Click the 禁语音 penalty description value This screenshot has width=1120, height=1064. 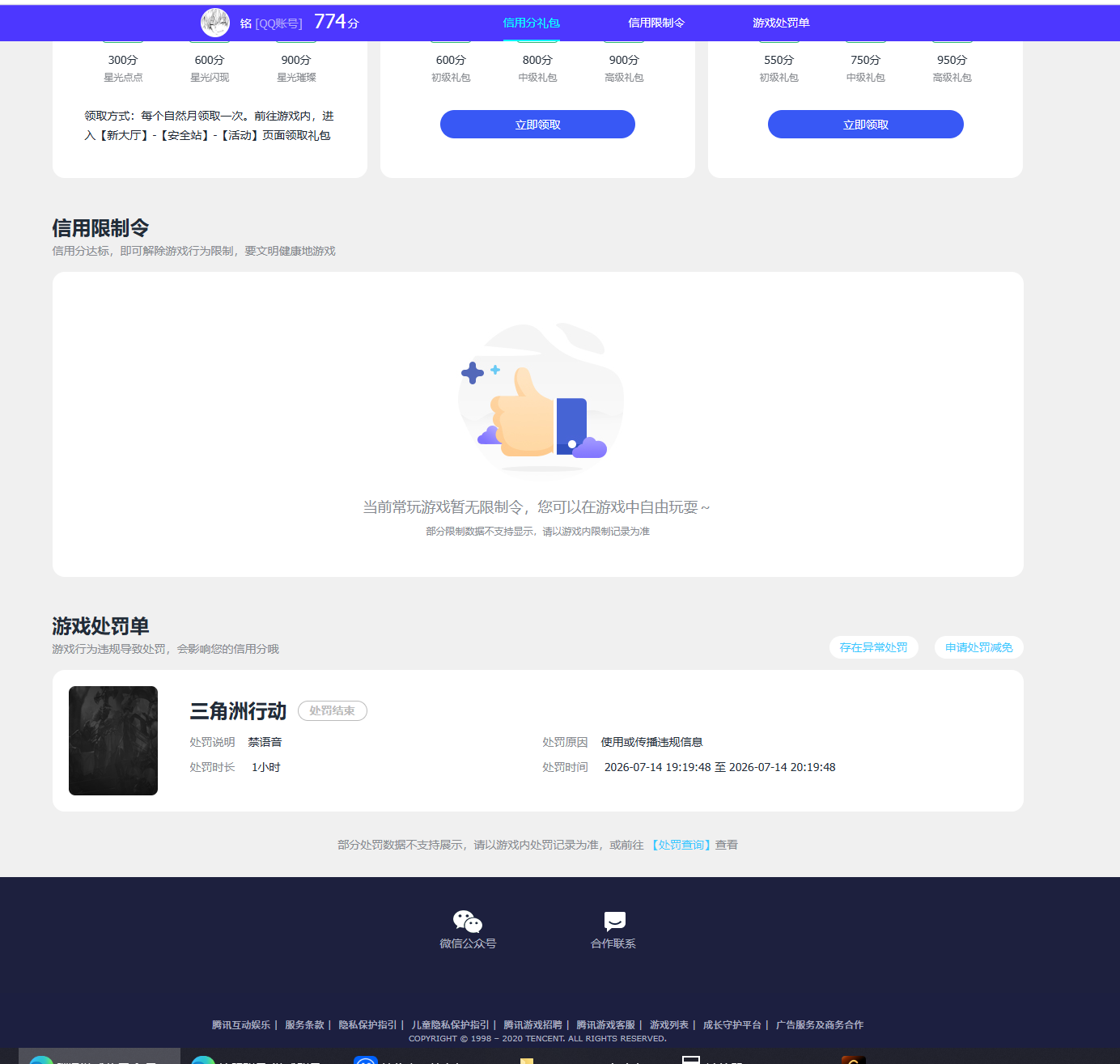(x=265, y=742)
